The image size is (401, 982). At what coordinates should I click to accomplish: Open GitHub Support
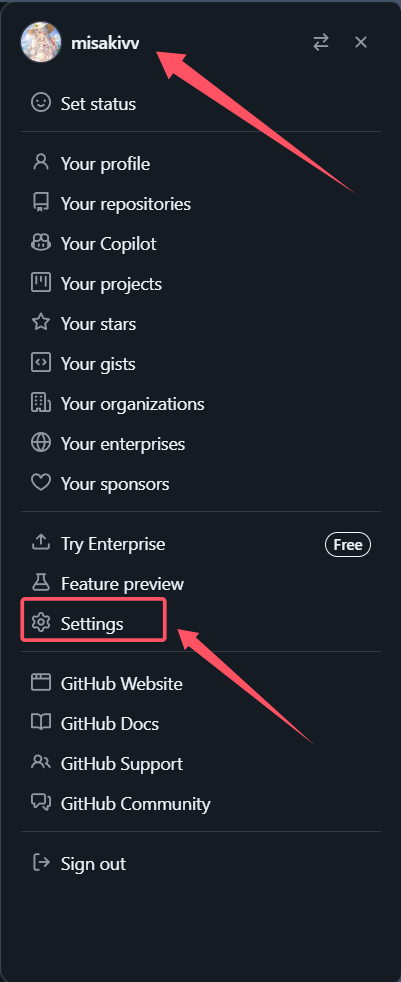200,763
